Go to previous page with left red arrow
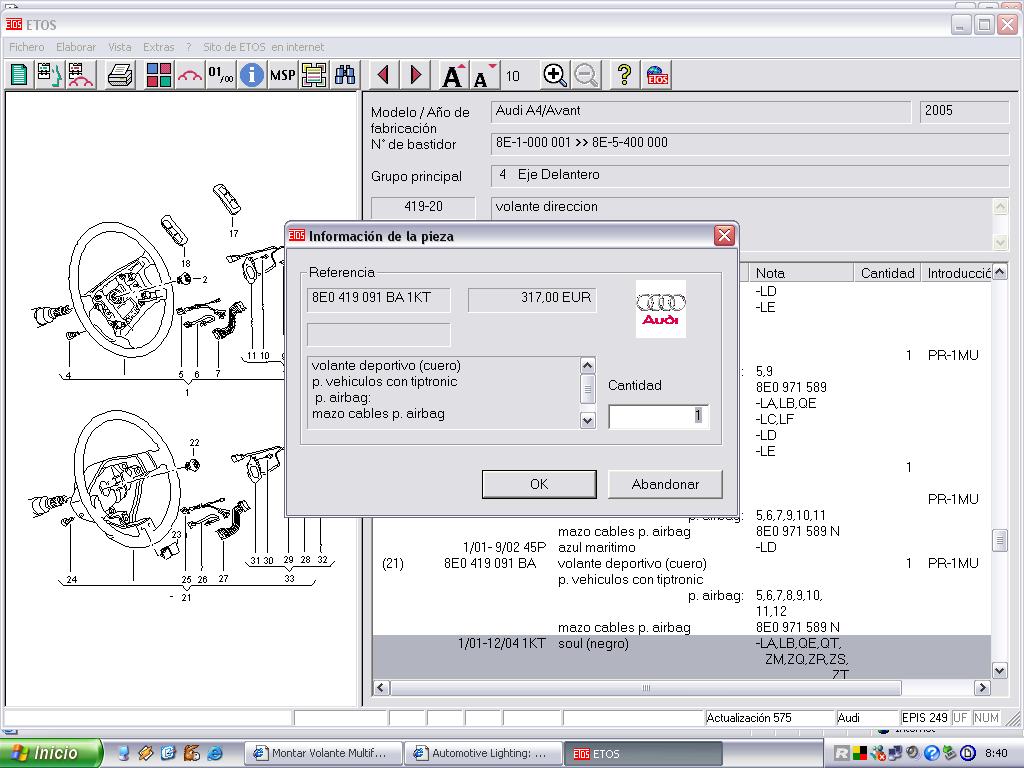The width and height of the screenshot is (1024, 768). 384,75
